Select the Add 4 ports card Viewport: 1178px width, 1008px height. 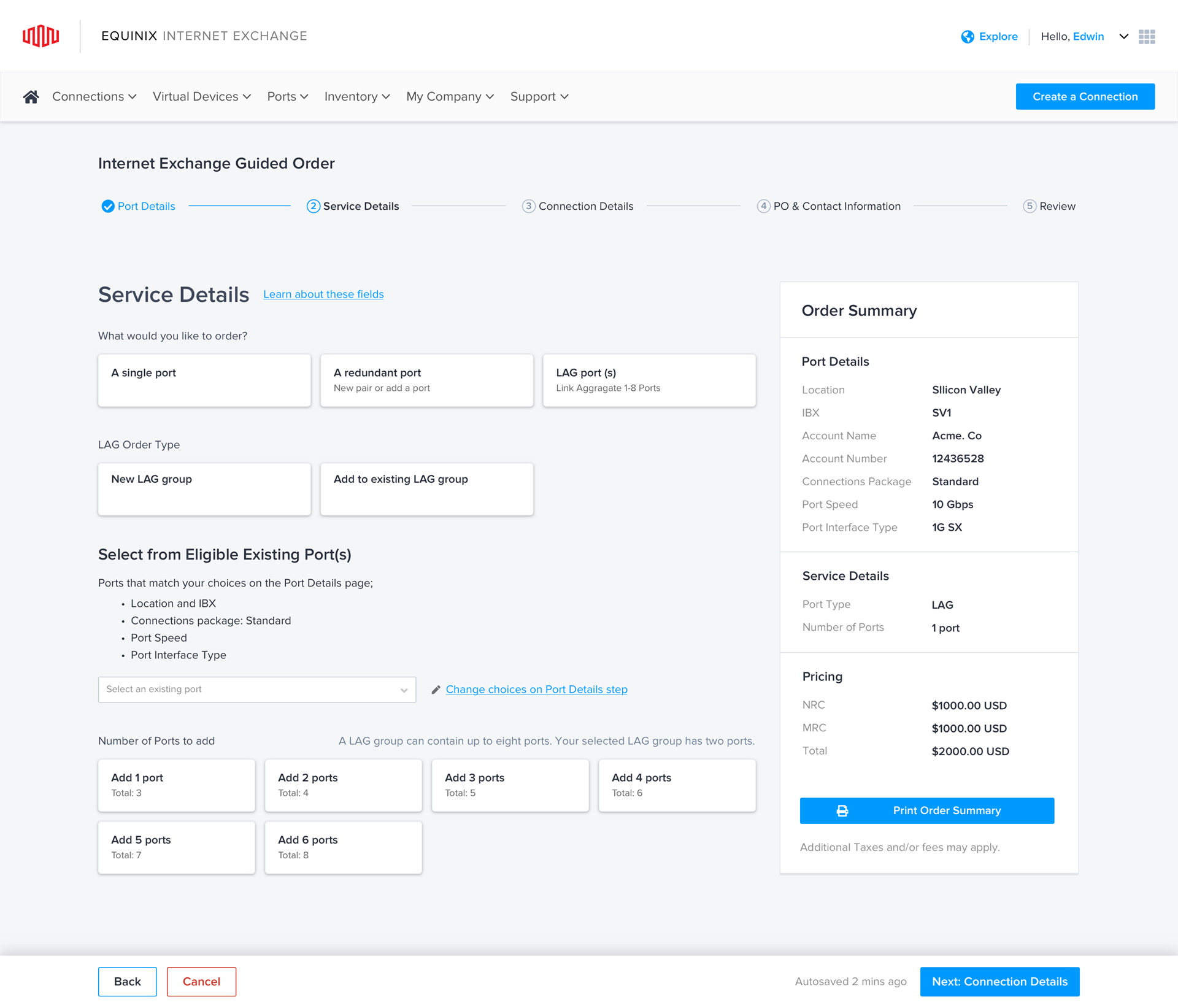pos(677,785)
